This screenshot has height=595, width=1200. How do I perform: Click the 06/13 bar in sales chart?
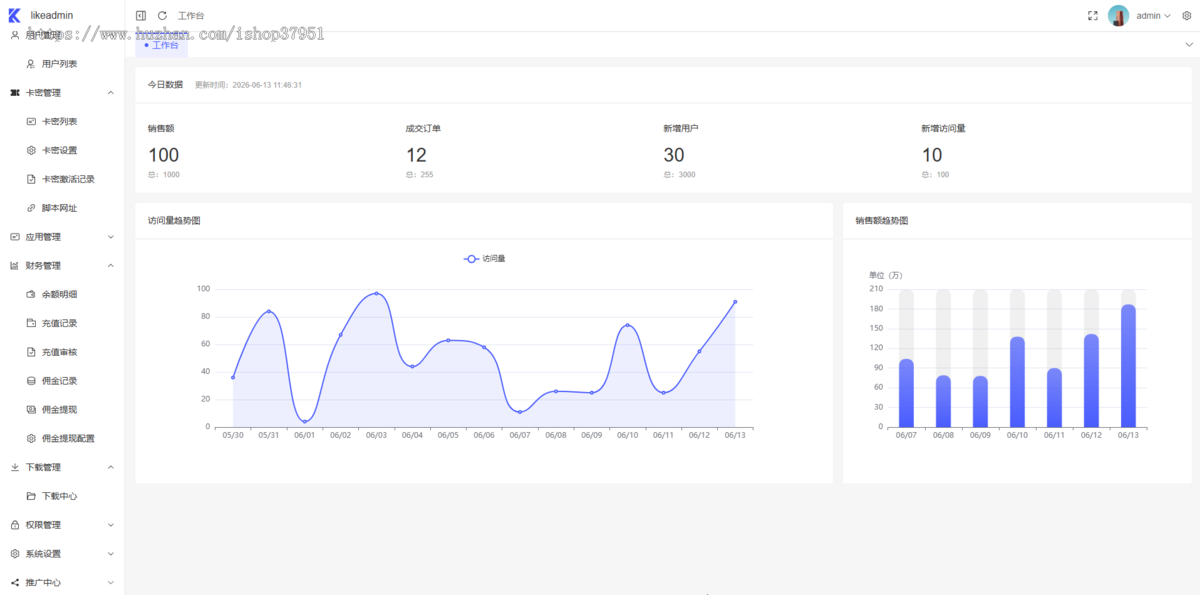[1128, 366]
